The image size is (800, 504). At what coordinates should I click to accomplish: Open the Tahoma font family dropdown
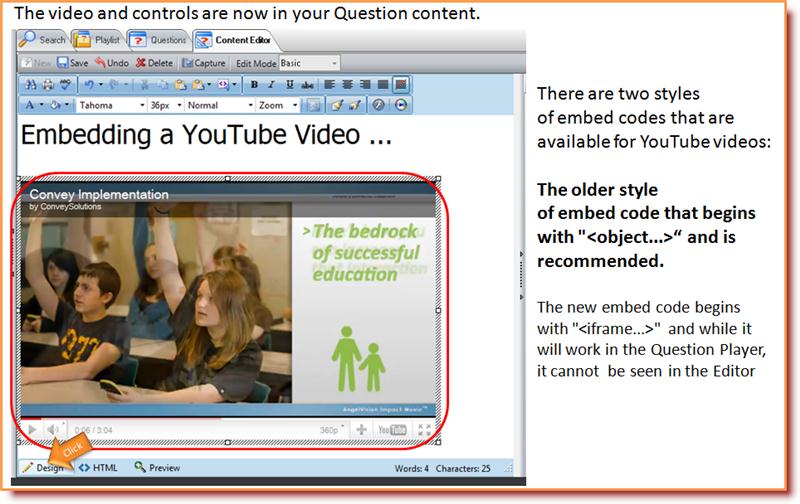pos(112,105)
